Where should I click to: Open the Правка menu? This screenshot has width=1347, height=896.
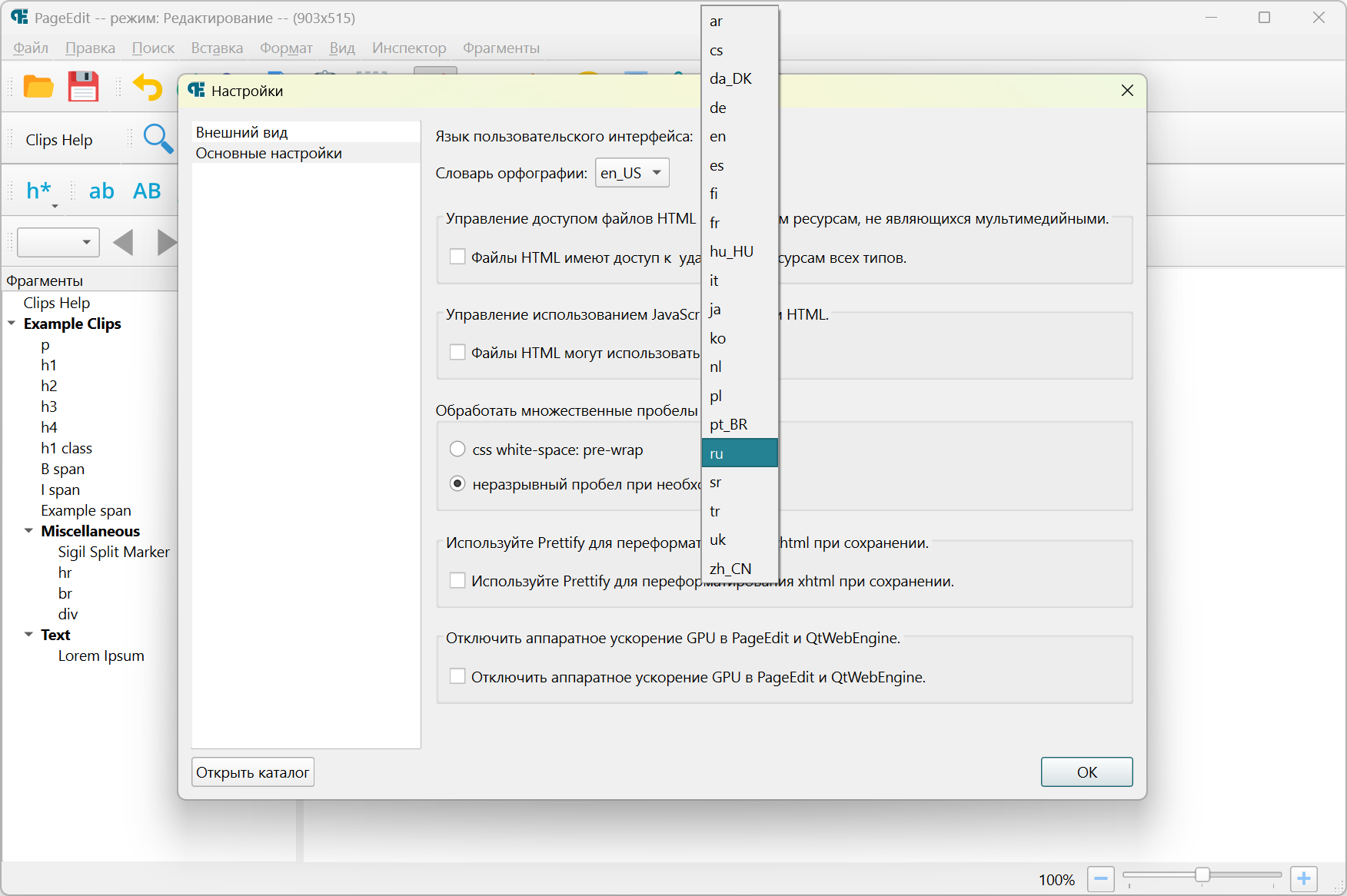[x=90, y=48]
